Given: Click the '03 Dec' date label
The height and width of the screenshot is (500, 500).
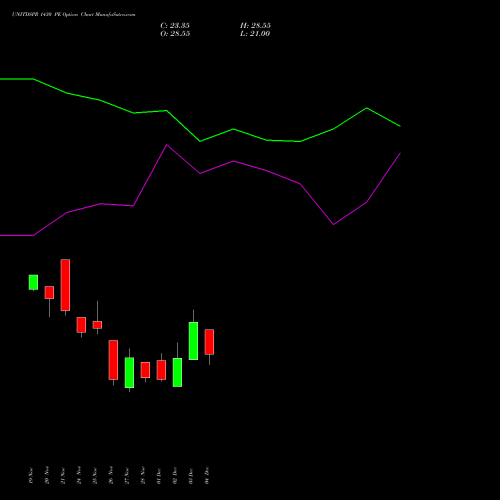Looking at the screenshot, I should (191, 475).
